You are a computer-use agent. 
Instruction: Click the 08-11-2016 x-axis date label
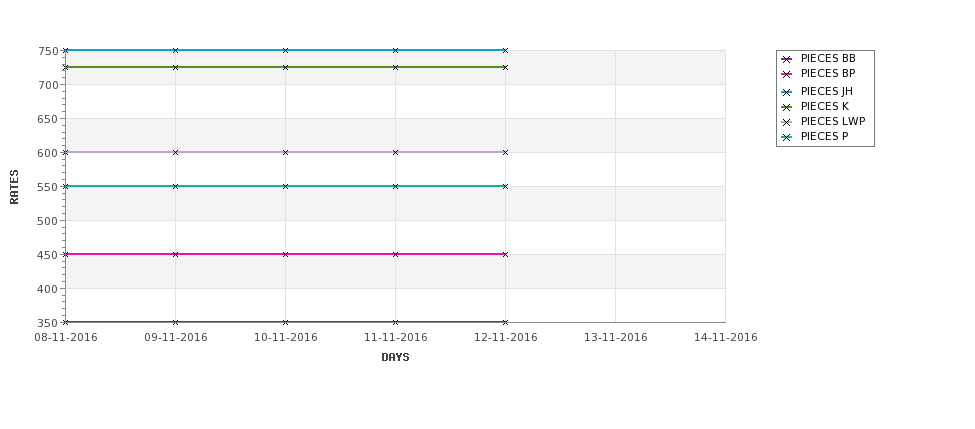click(x=66, y=338)
